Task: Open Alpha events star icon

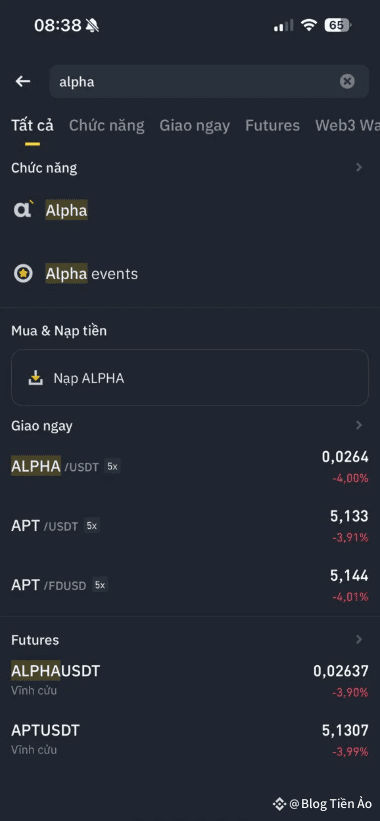Action: (23, 273)
